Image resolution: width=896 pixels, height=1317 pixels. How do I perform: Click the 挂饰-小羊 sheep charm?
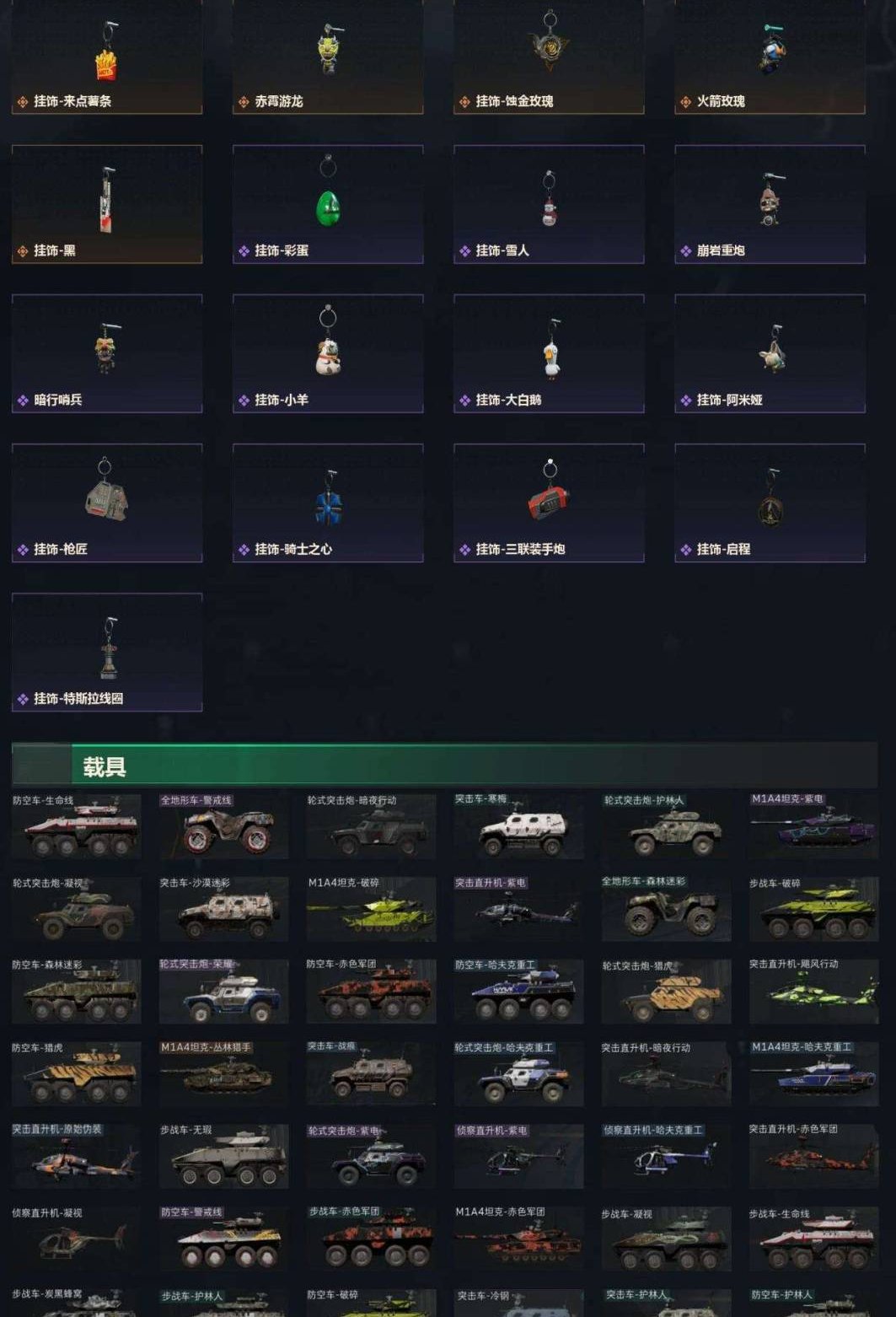[328, 353]
